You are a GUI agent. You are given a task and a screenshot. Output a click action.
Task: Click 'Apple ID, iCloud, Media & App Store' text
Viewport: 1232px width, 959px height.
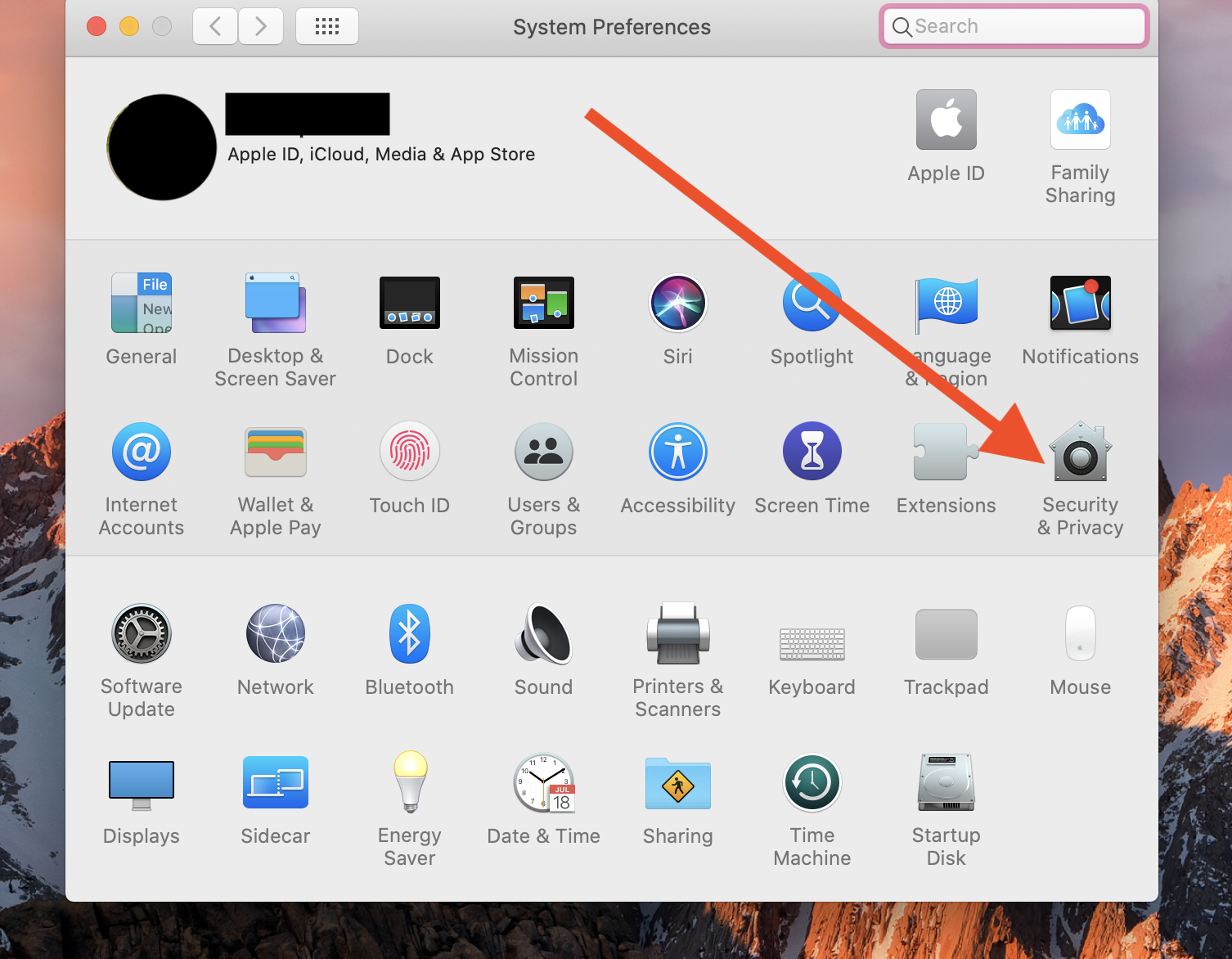pyautogui.click(x=381, y=155)
